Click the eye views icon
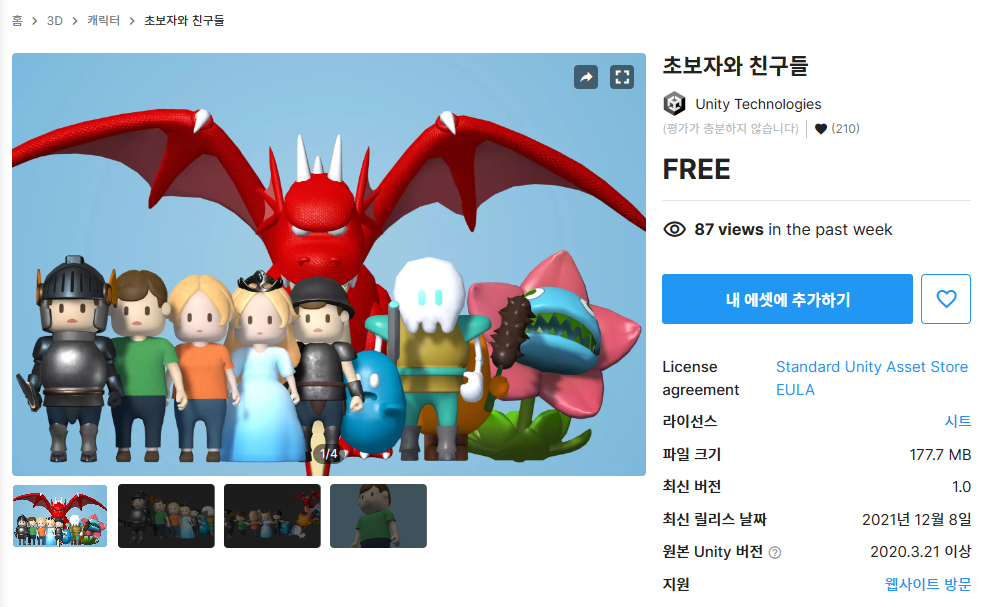The height and width of the screenshot is (607, 988). [x=674, y=229]
